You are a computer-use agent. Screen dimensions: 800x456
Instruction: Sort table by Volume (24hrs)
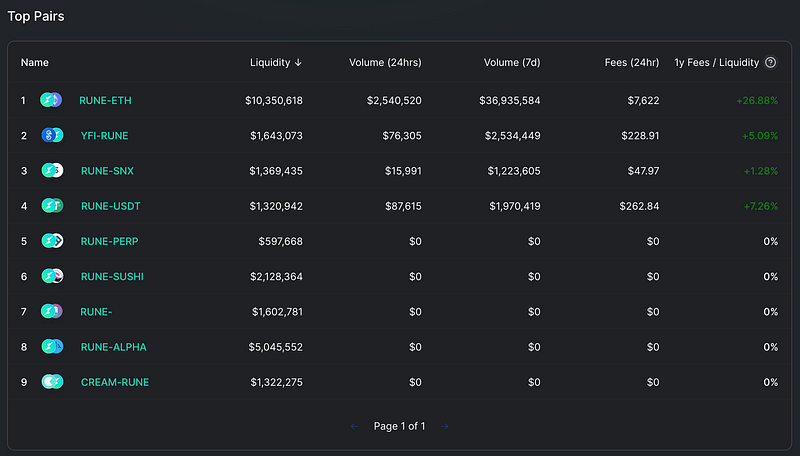385,62
